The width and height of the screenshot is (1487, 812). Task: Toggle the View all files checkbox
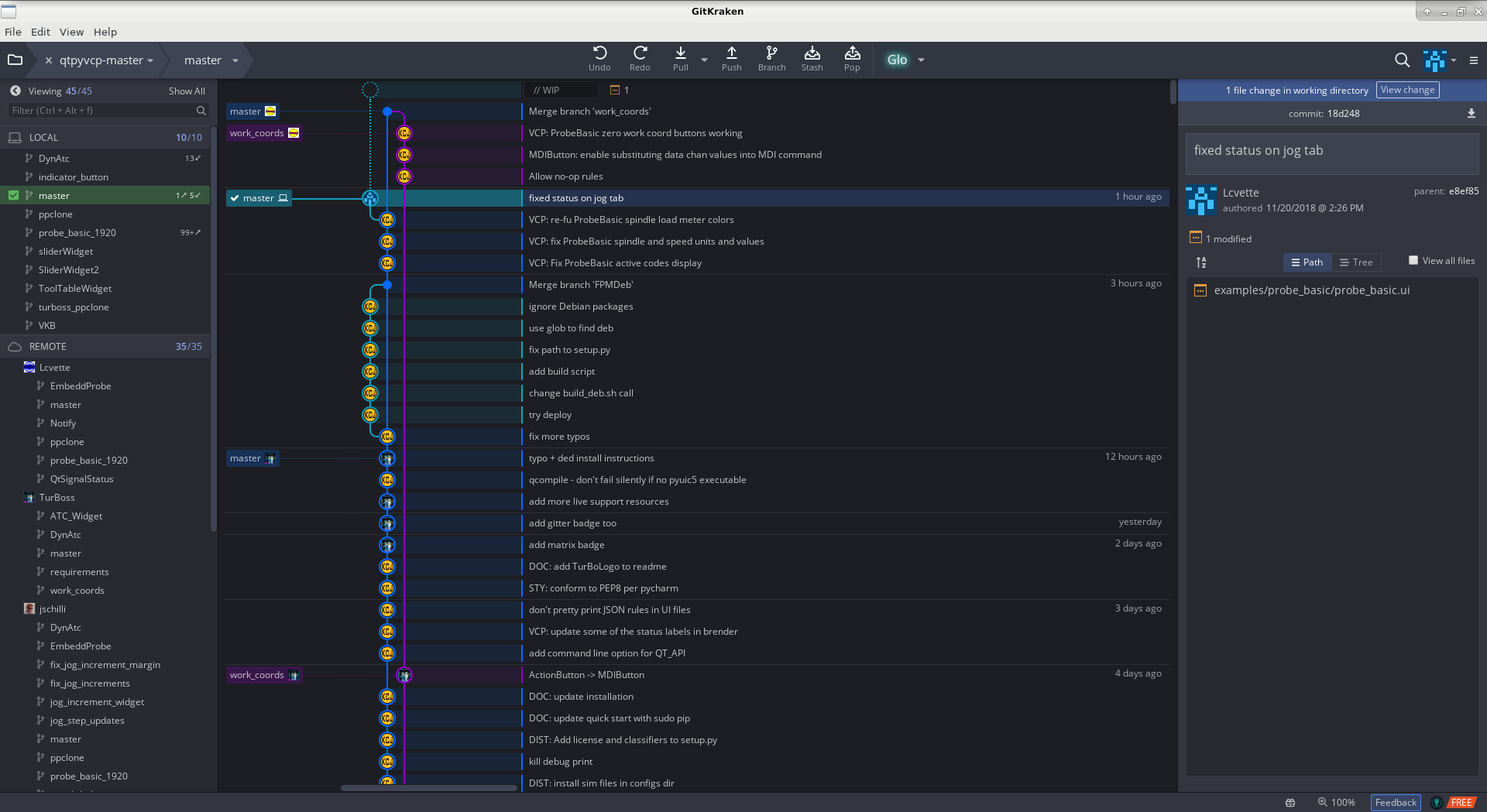pos(1413,260)
